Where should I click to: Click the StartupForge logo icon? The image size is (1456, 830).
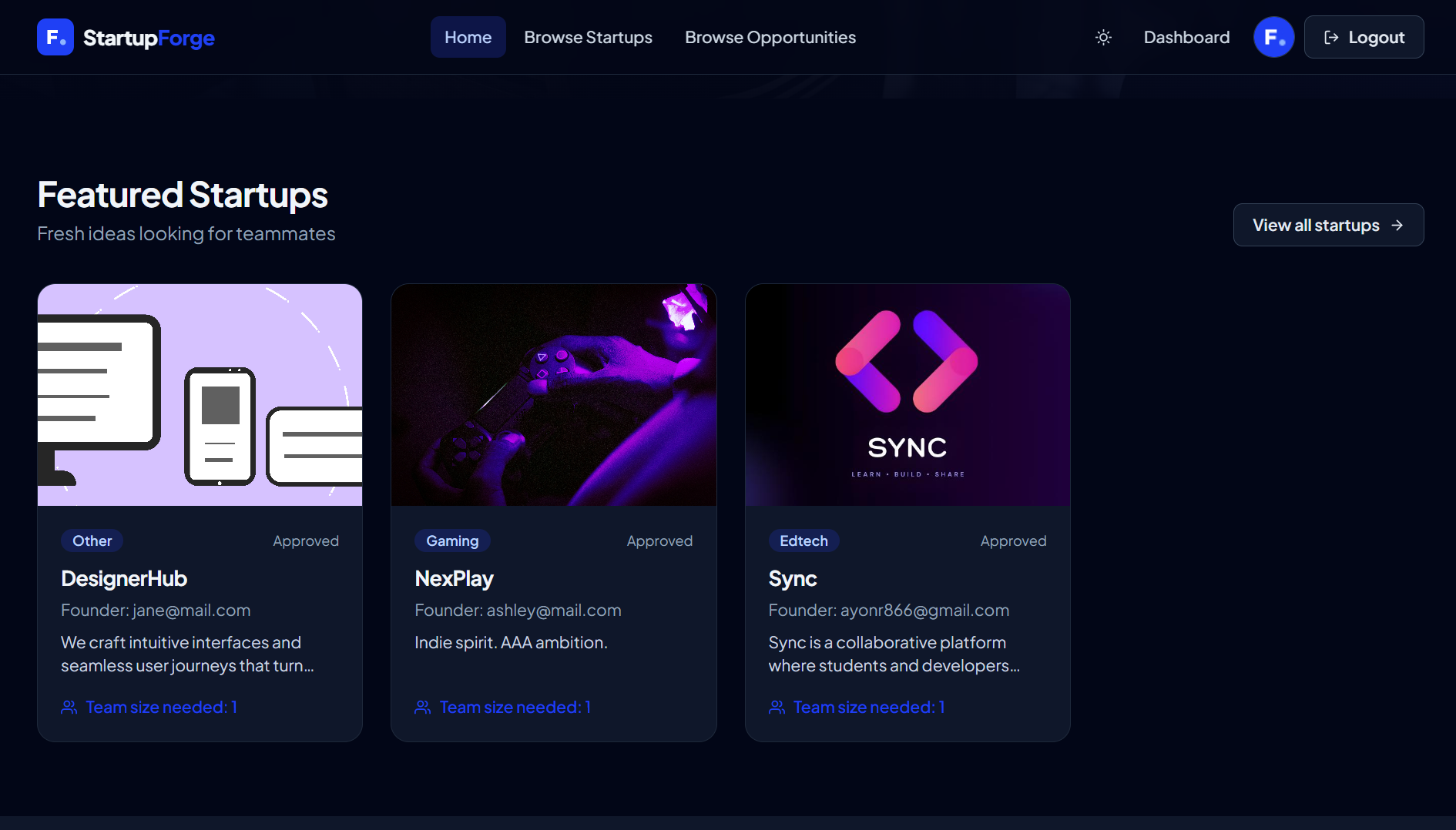coord(55,37)
